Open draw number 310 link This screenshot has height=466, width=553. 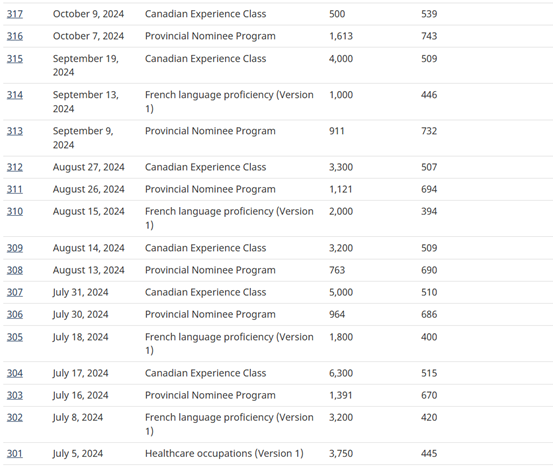[x=15, y=211]
